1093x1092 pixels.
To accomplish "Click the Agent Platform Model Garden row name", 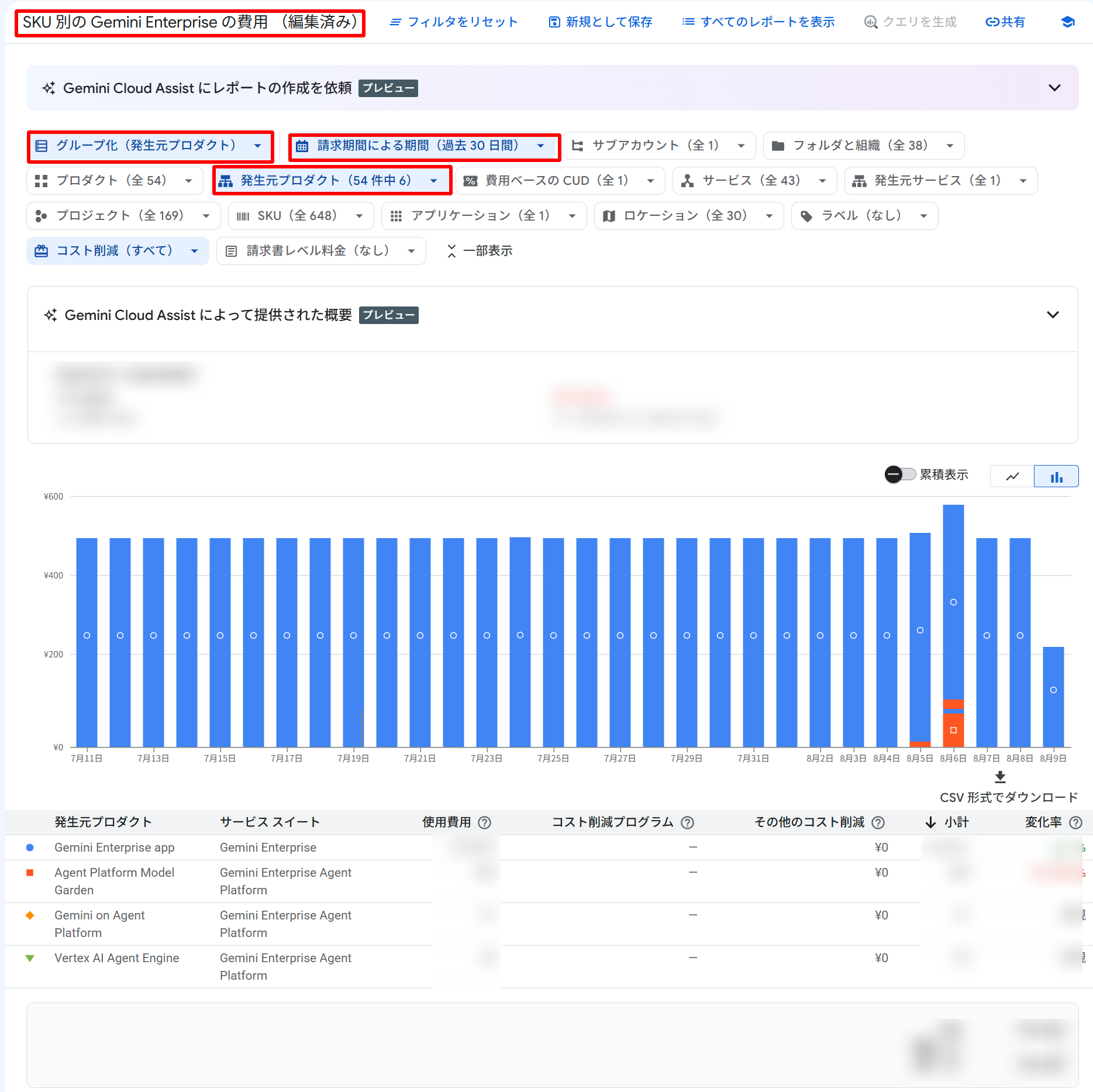I will [x=115, y=881].
